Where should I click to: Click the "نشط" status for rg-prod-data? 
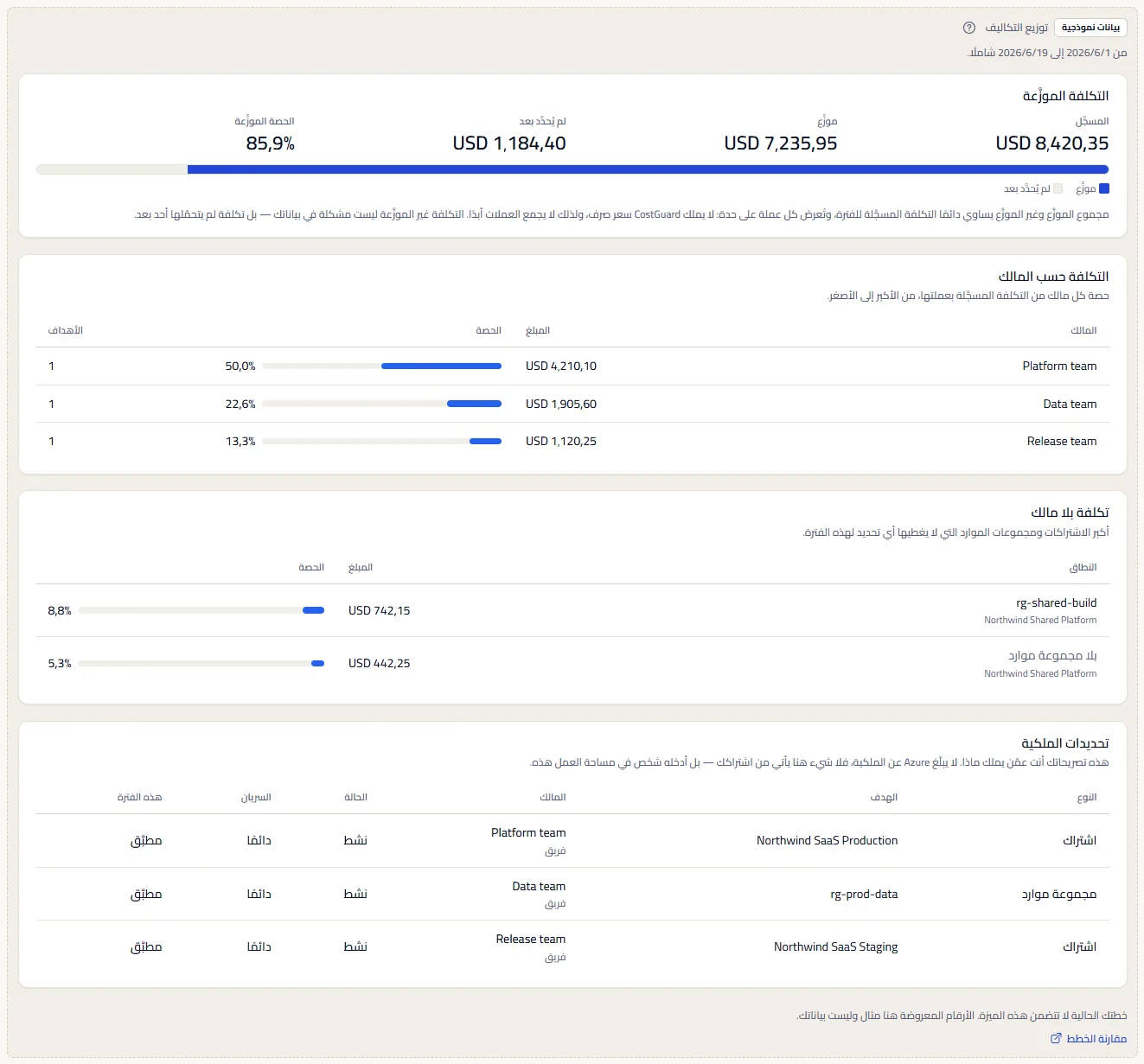[355, 894]
